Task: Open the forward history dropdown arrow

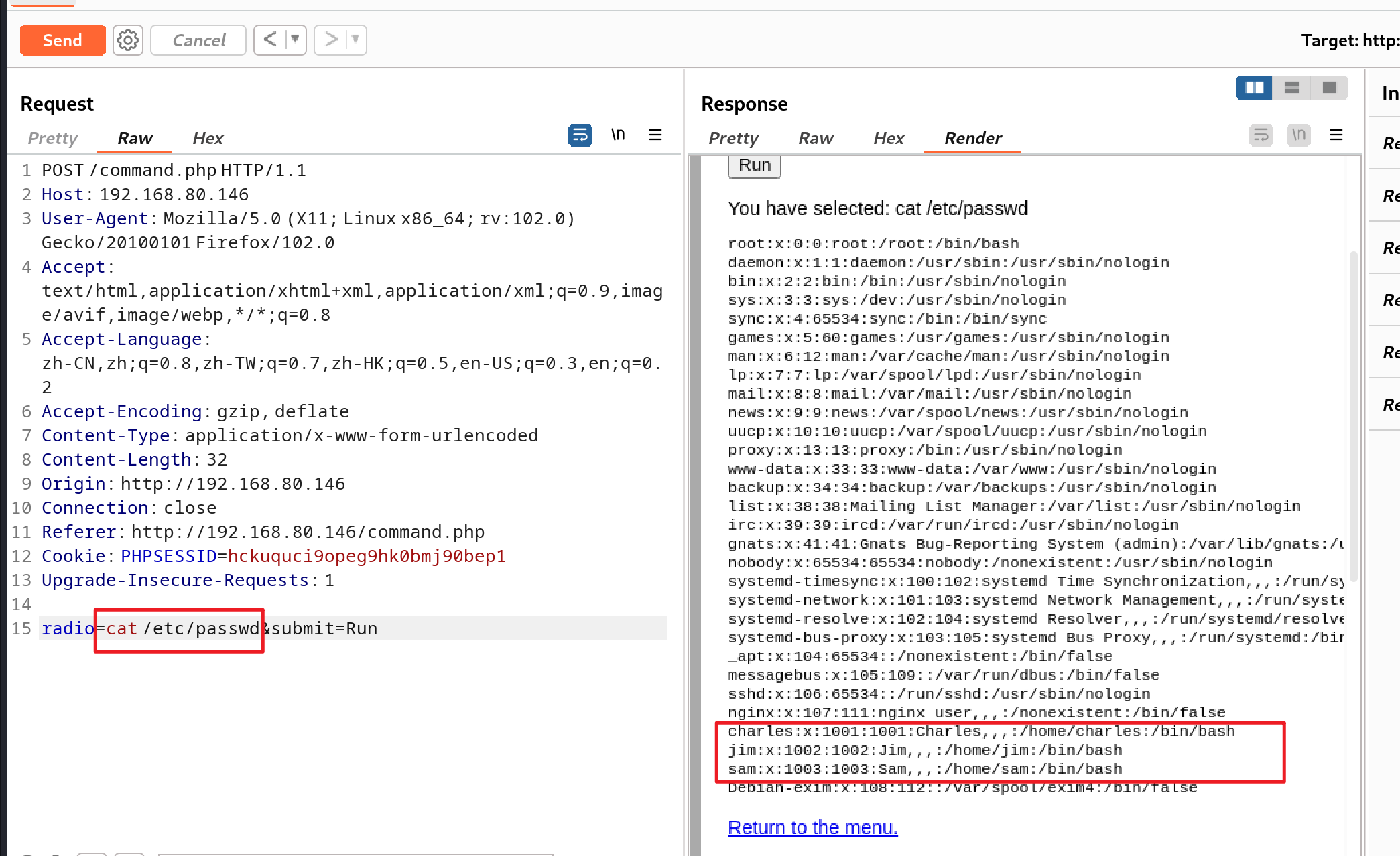Action: (x=355, y=40)
